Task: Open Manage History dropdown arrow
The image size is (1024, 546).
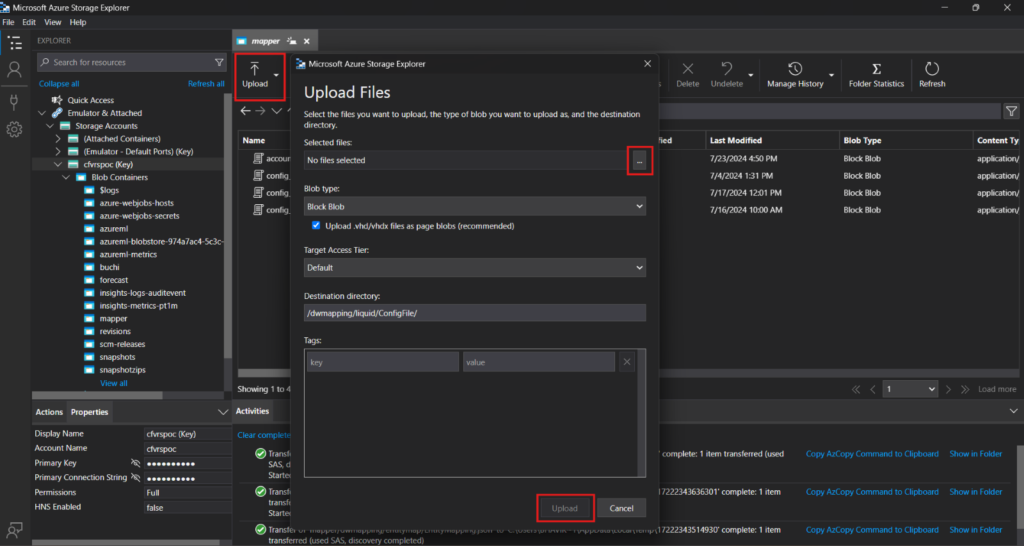Action: [x=831, y=76]
